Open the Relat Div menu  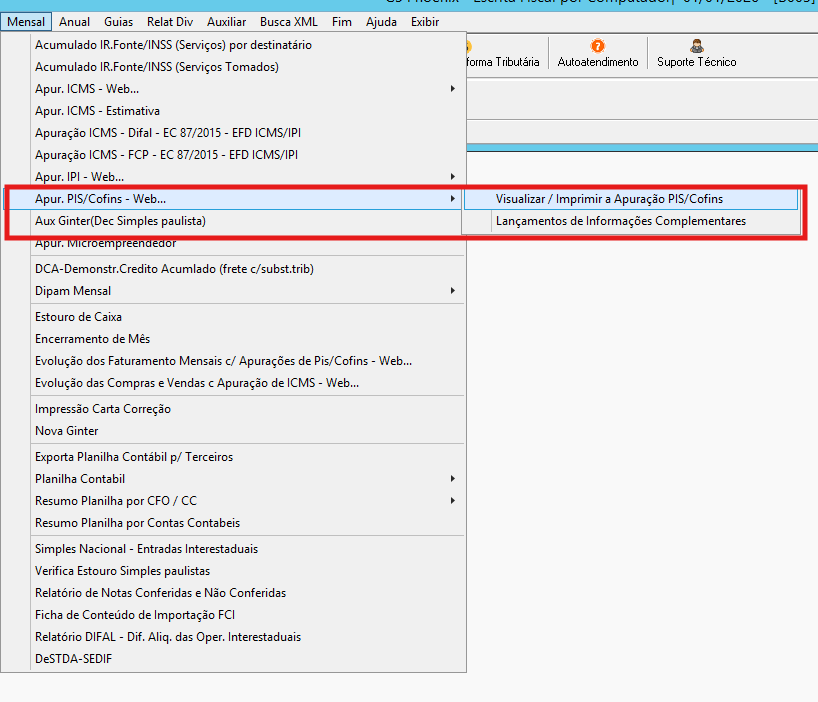point(170,22)
